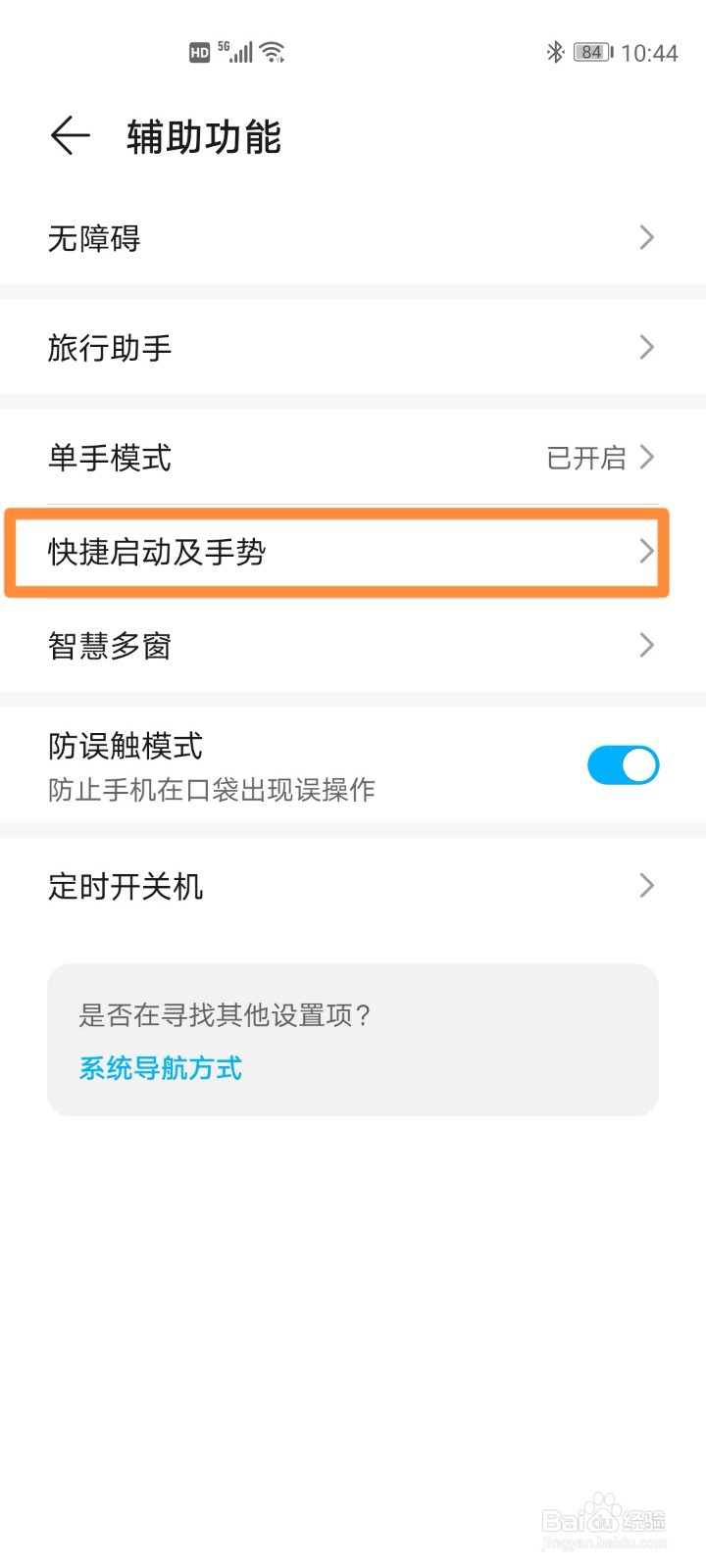Tap the HD call status icon
Image resolution: width=706 pixels, height=1568 pixels.
[x=200, y=53]
